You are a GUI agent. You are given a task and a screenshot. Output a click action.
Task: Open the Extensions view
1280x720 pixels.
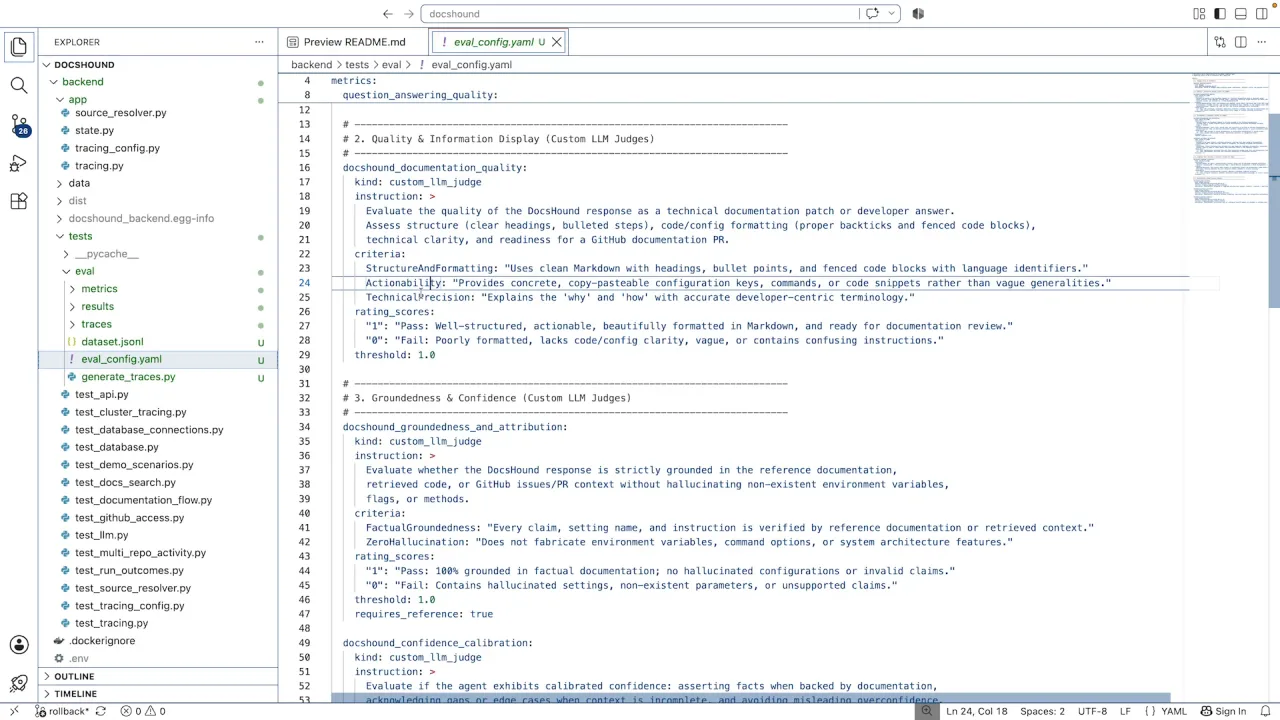coord(19,201)
